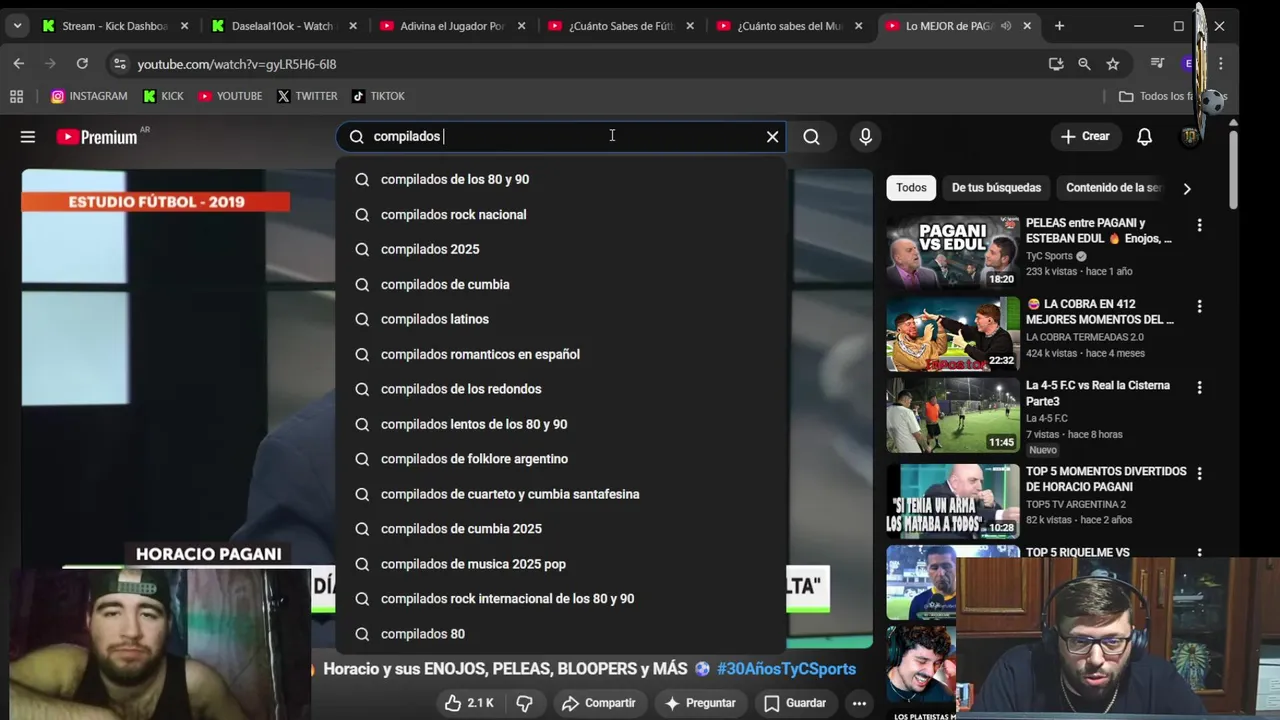Image resolution: width=1280 pixels, height=720 pixels.
Task: Select suggestion "compilados rock nacional"
Action: coord(561,214)
